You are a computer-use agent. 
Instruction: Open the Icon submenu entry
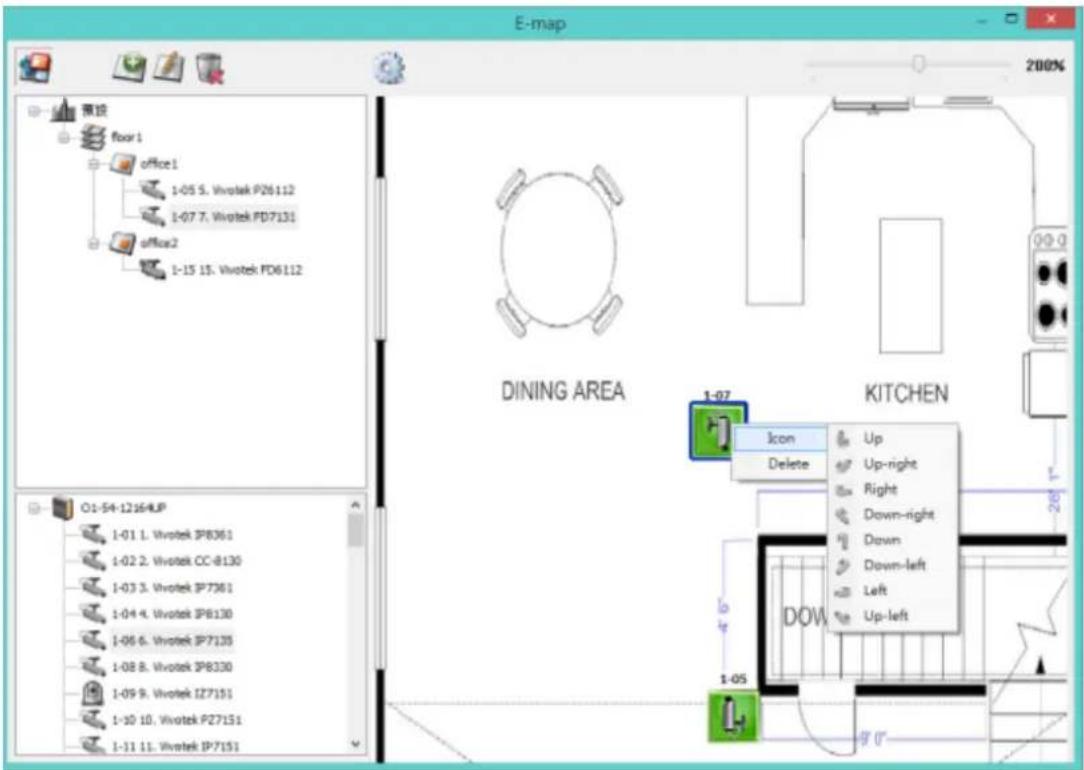click(781, 438)
